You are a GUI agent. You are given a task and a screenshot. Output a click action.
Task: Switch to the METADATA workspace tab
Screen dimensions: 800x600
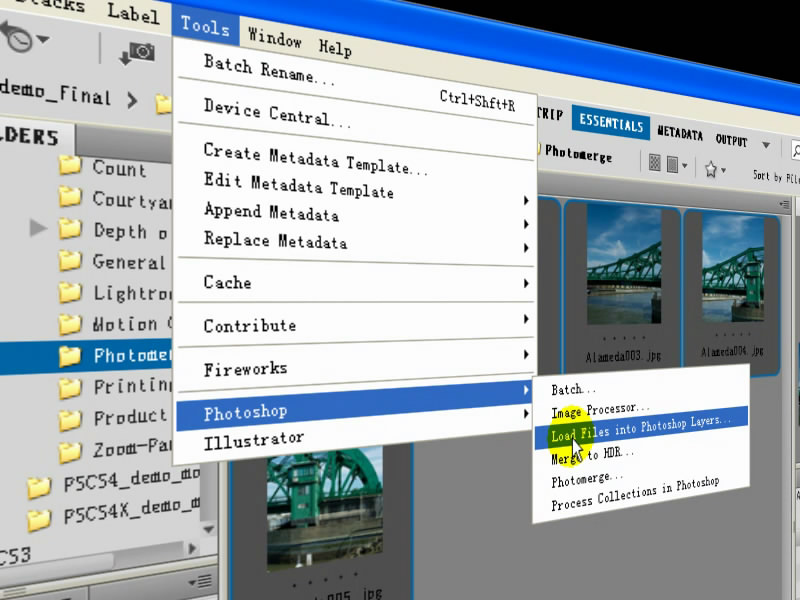(x=680, y=133)
